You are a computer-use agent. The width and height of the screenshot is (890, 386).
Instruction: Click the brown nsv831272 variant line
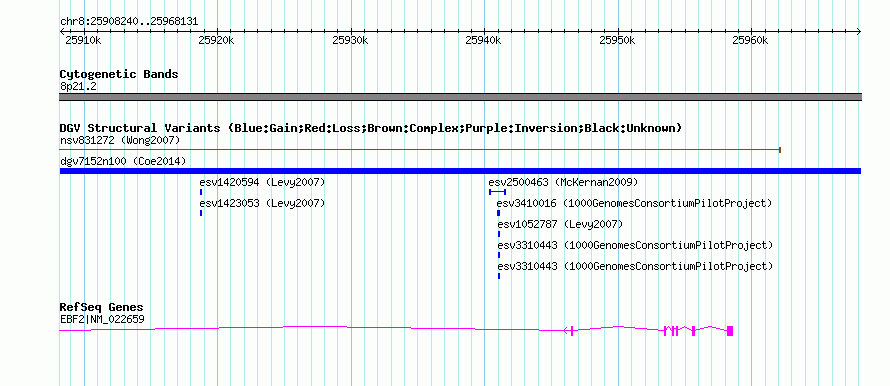pyautogui.click(x=421, y=150)
